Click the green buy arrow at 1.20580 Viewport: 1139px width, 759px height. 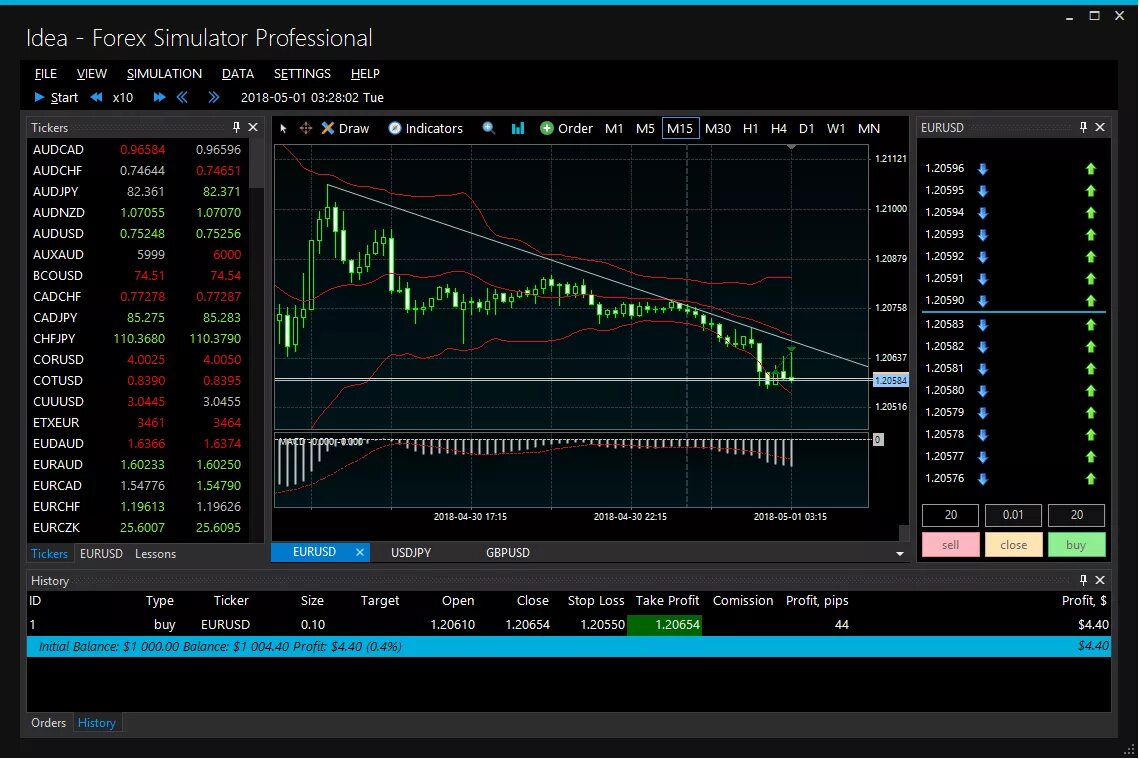1090,391
